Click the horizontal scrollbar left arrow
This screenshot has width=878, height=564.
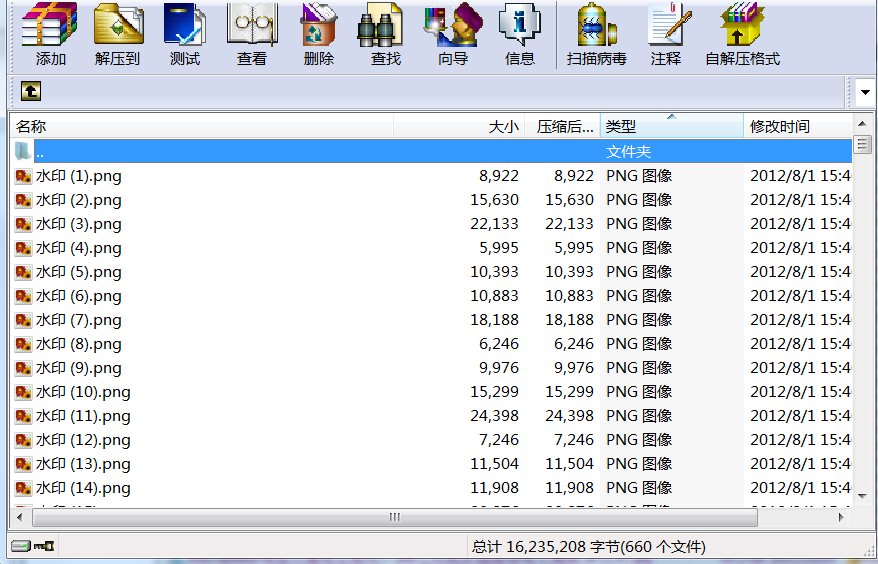point(20,518)
